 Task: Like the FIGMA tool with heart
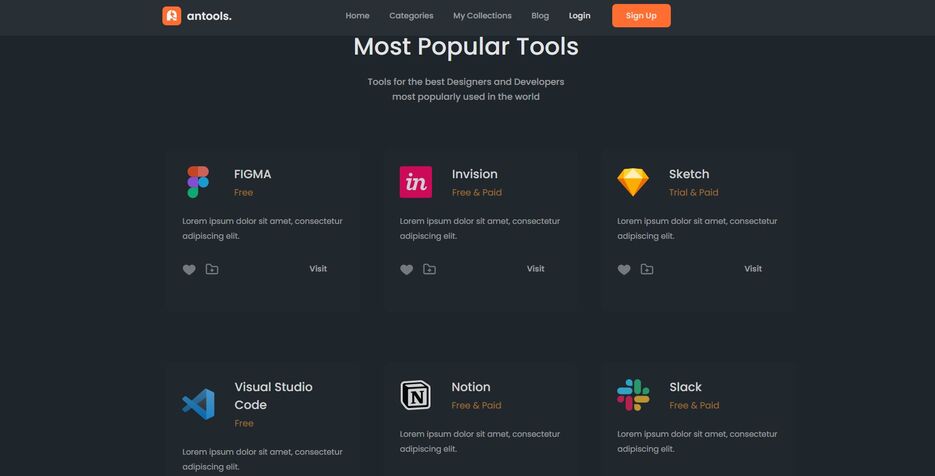click(x=189, y=269)
